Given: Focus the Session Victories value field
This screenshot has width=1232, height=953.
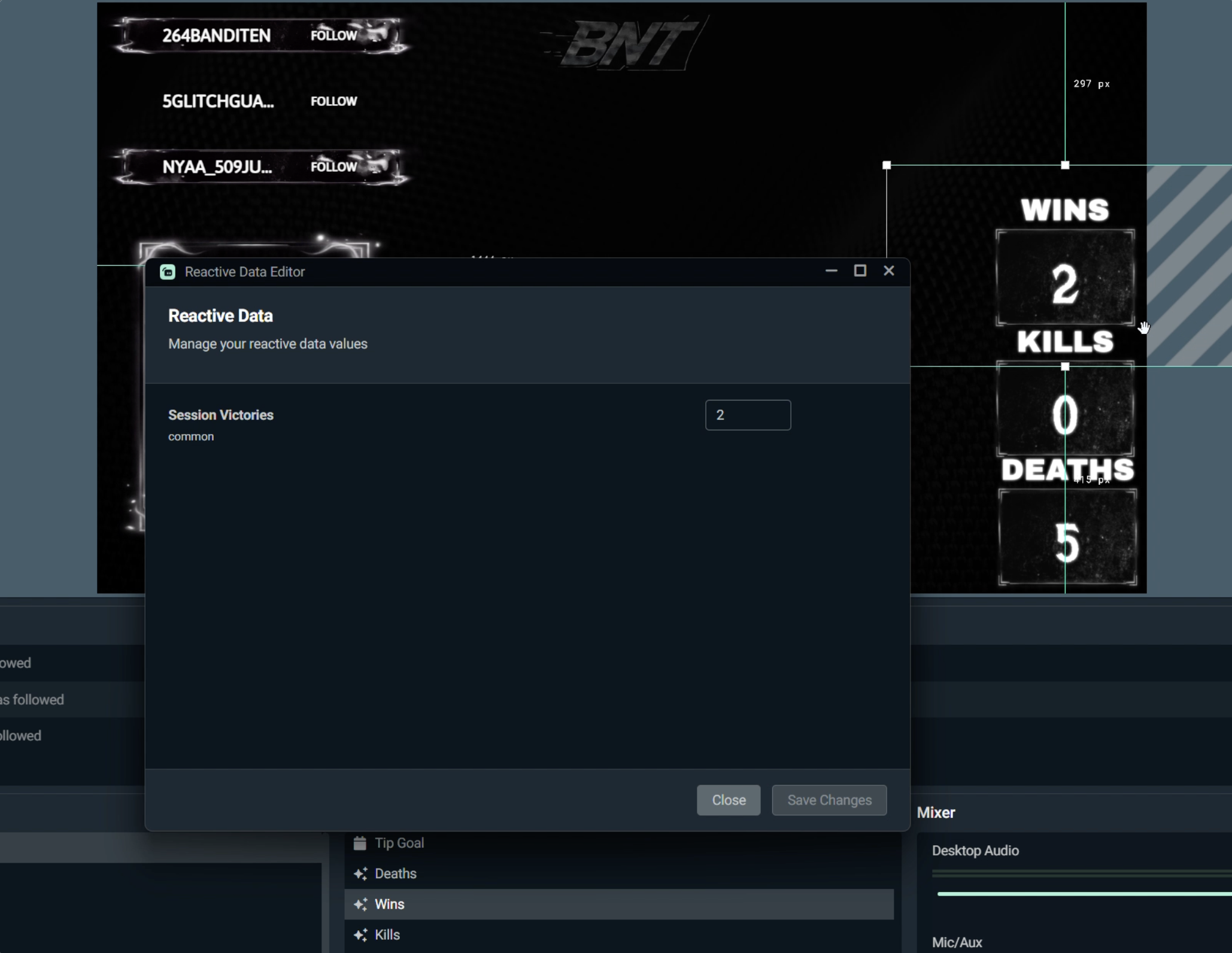Looking at the screenshot, I should (x=748, y=415).
